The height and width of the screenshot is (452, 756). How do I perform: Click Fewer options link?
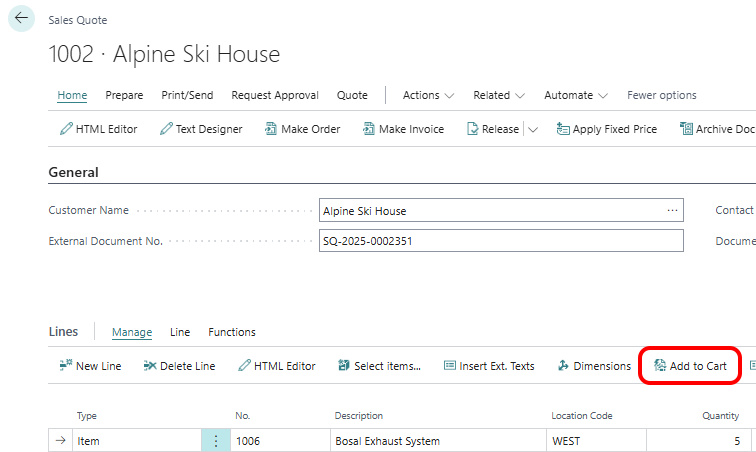tap(661, 96)
